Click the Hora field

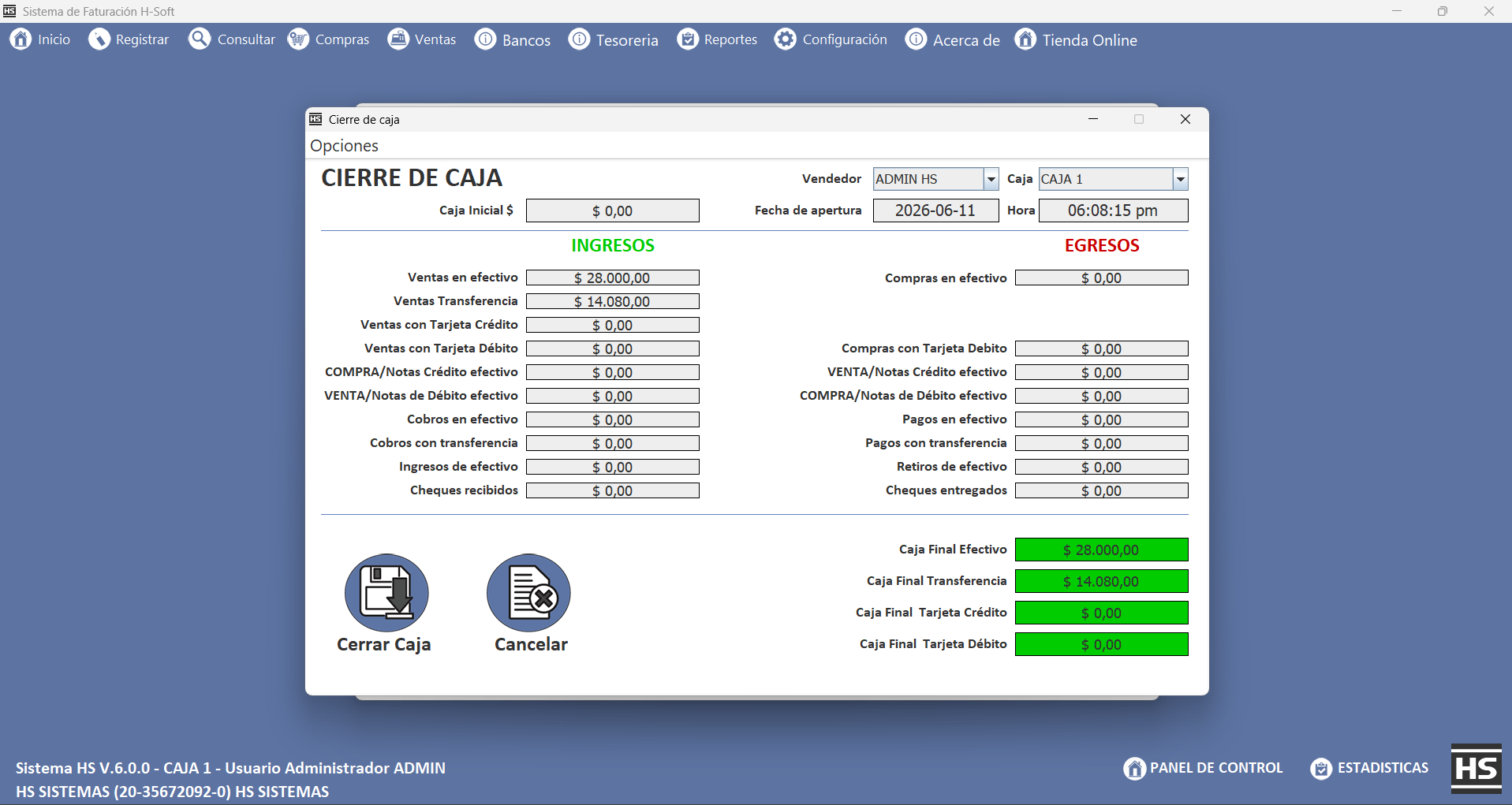1113,211
